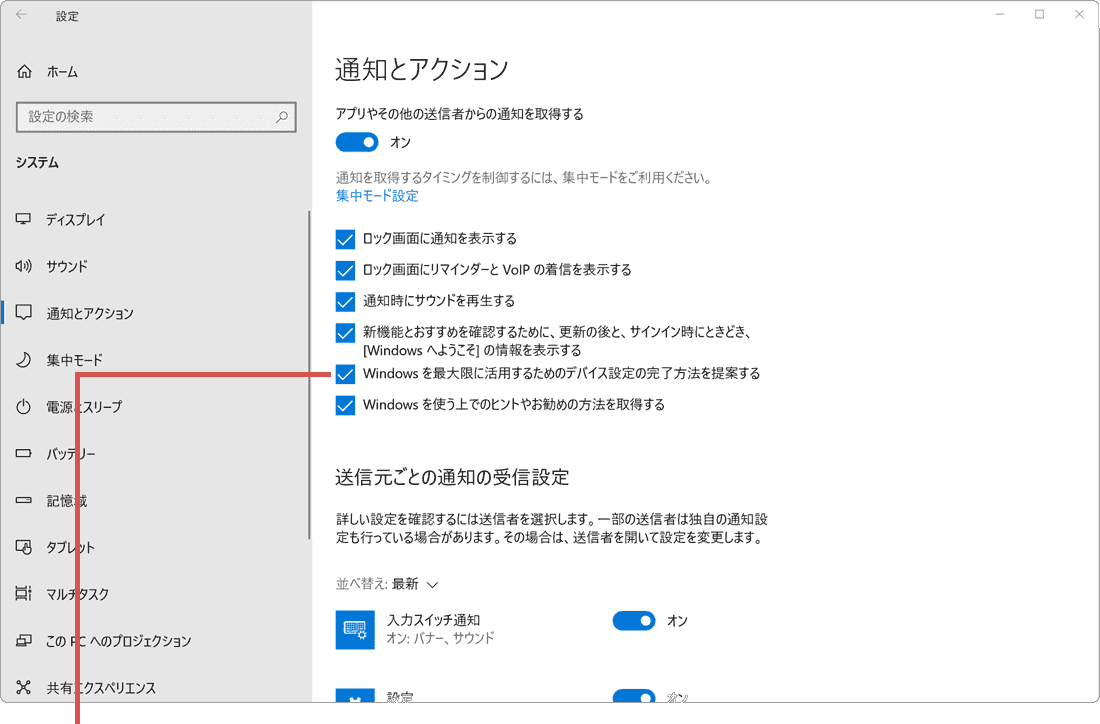The image size is (1100, 724).
Task: Uncheck ロック画面に通知を表示する
Action: [345, 238]
